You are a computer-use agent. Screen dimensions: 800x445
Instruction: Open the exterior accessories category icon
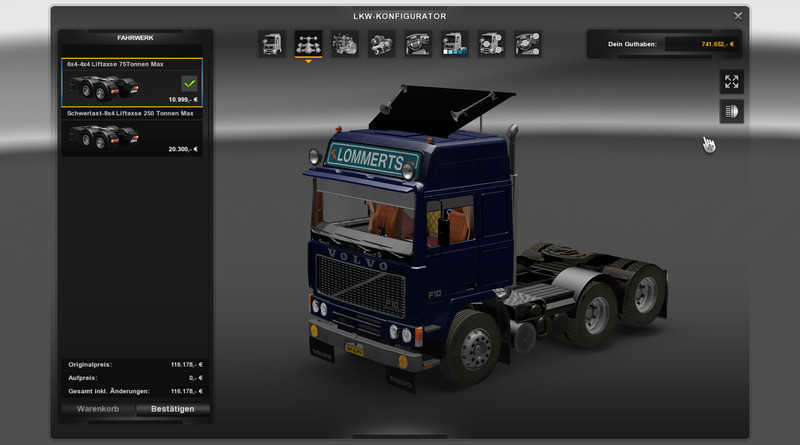point(491,44)
